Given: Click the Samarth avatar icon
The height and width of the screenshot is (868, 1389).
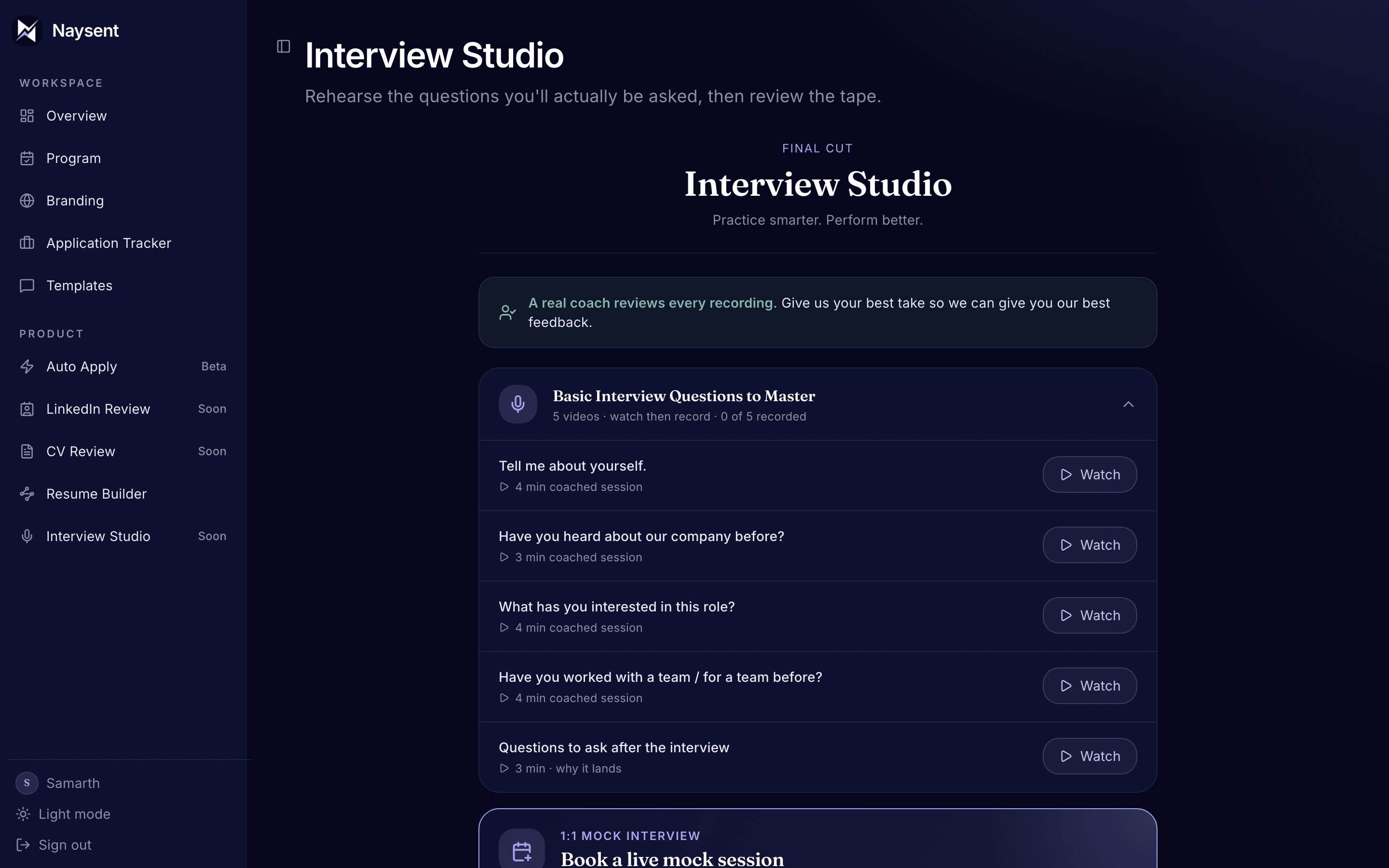Looking at the screenshot, I should point(27,783).
